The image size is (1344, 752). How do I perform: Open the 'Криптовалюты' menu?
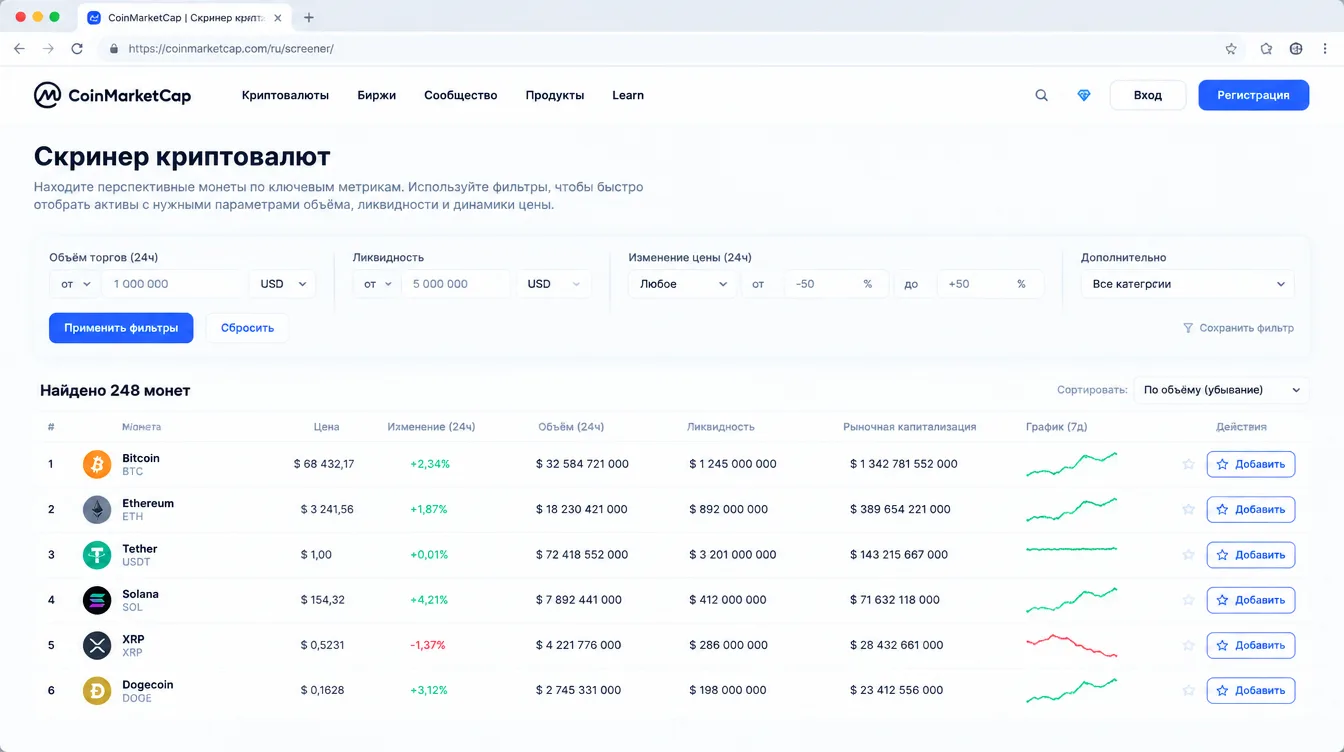pyautogui.click(x=285, y=95)
